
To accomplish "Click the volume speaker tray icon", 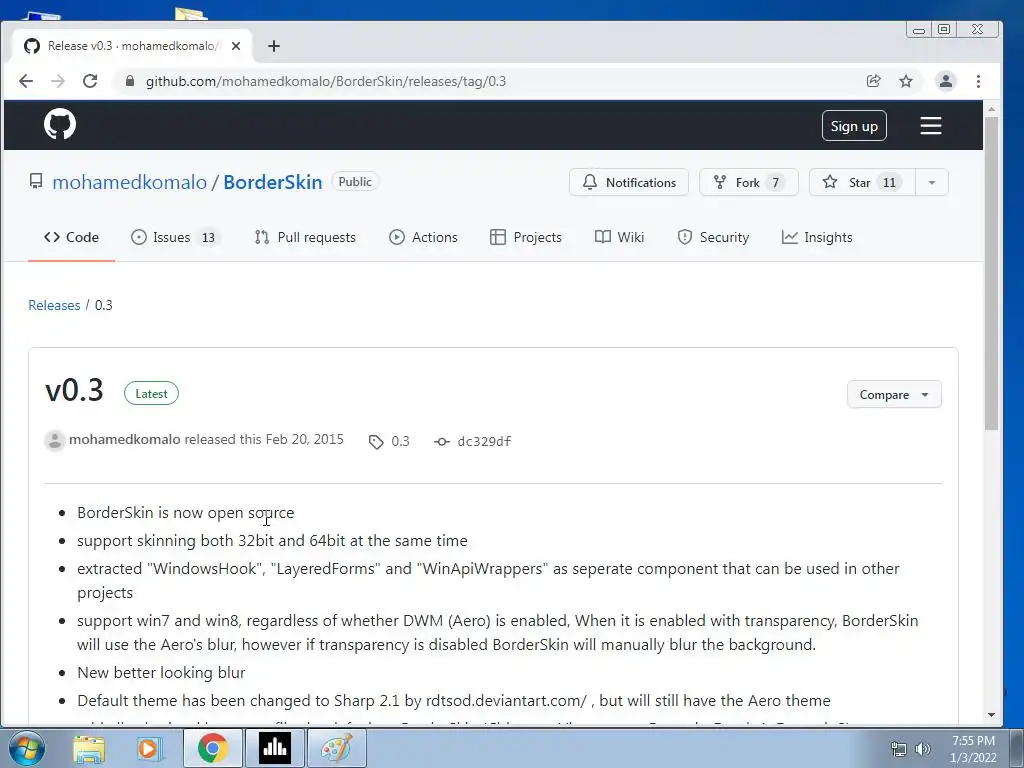I will [x=923, y=749].
